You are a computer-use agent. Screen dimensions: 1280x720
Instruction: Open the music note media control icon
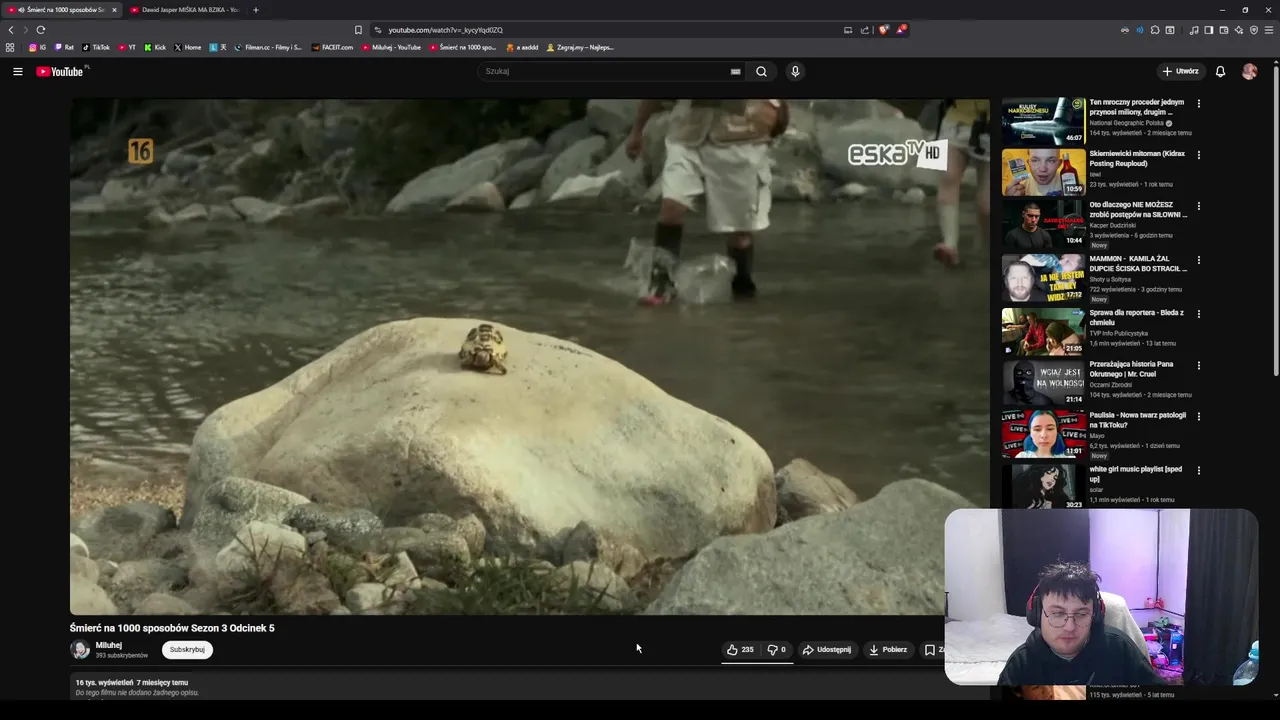[x=1194, y=30]
